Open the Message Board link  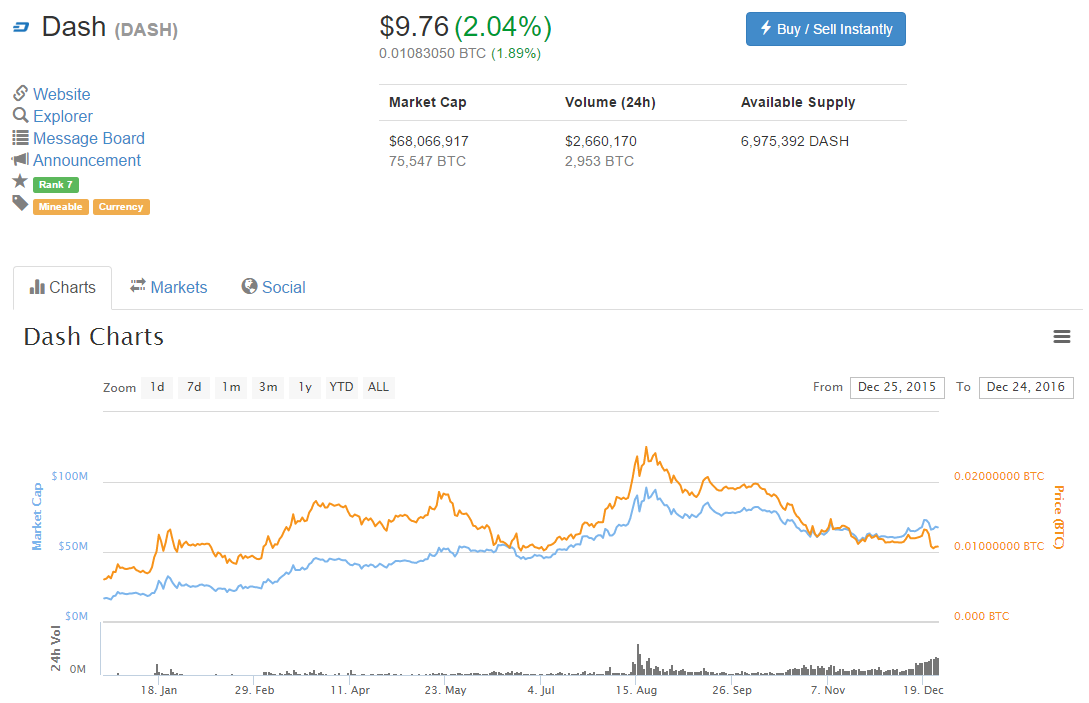coord(89,138)
